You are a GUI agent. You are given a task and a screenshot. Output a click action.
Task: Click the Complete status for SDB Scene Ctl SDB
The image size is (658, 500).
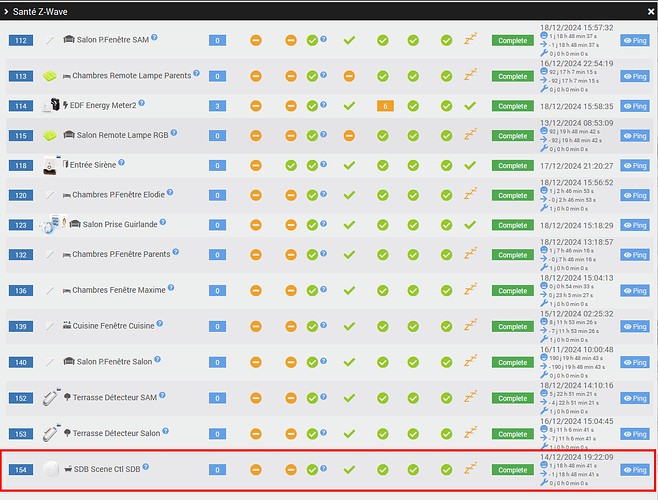513,470
